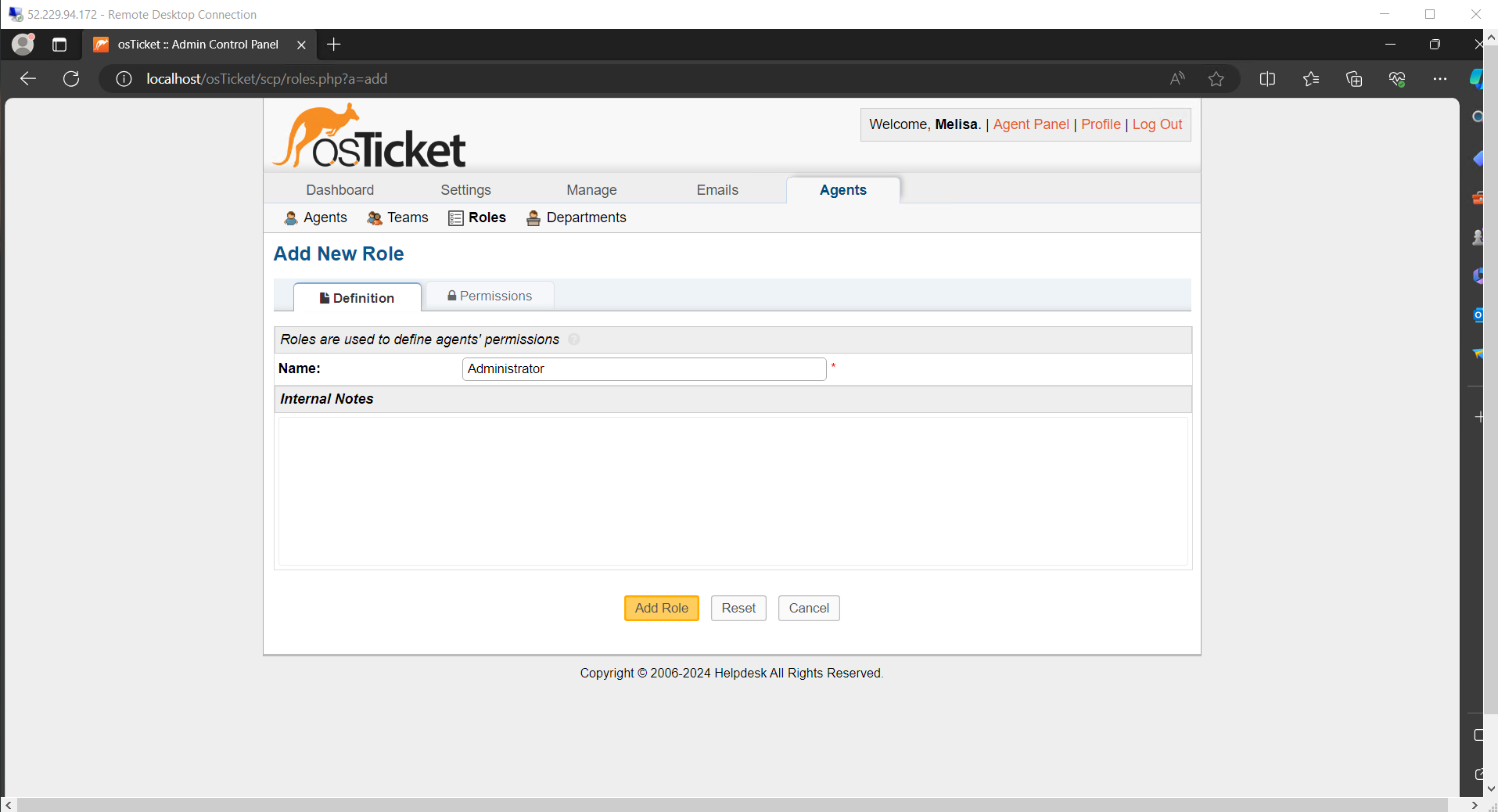This screenshot has height=812, width=1498.
Task: Click the Add New Role heading
Action: click(339, 254)
